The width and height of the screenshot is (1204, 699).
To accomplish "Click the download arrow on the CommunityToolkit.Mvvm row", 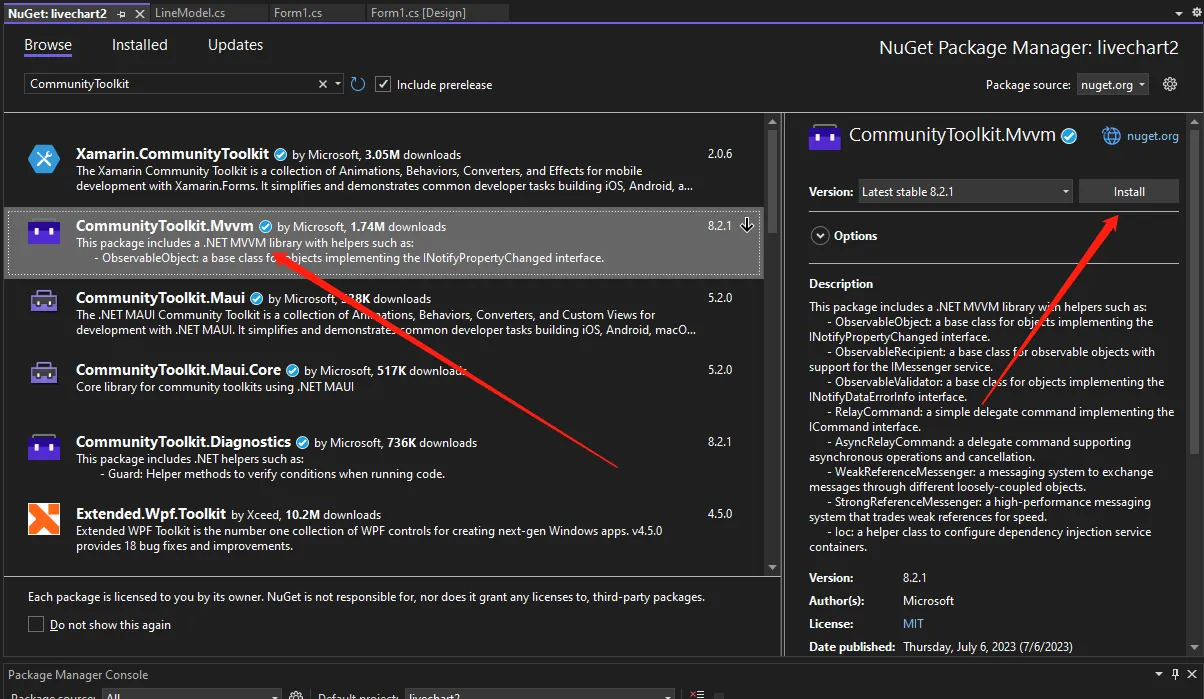I will [x=746, y=226].
